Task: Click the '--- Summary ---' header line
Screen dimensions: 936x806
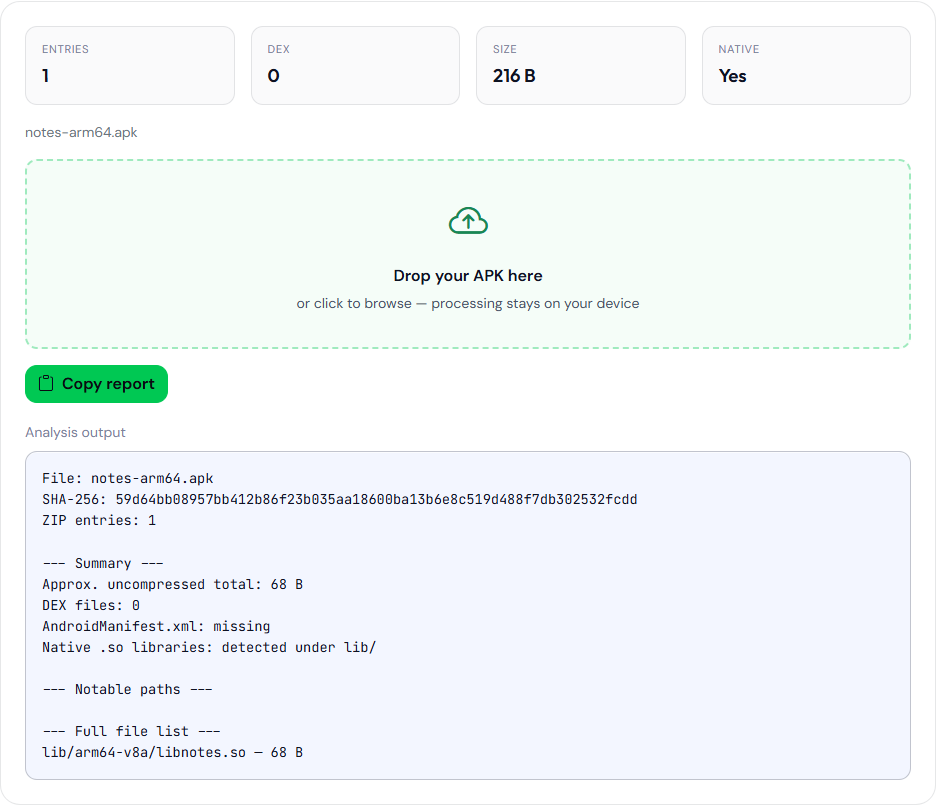Action: click(x=103, y=564)
